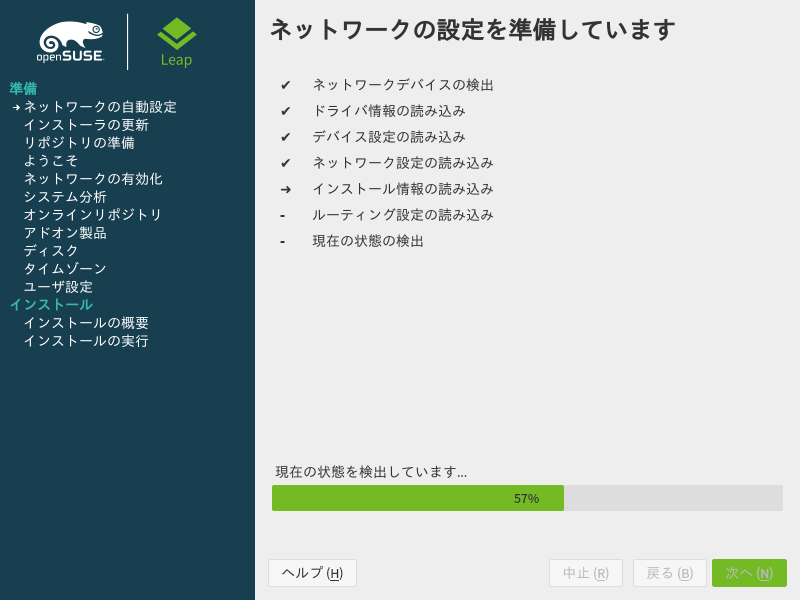Viewport: 800px width, 600px height.
Task: Click the checkmark beside ネットワーク設定の読み込み
Action: (x=286, y=163)
